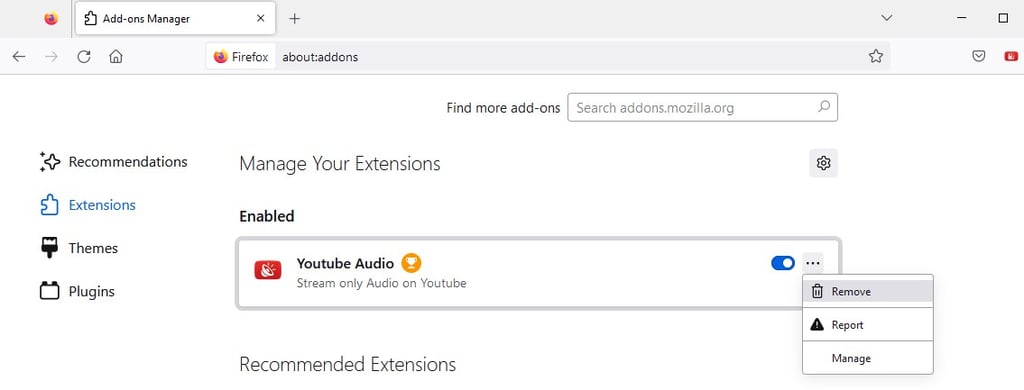Reload the current page
Viewport: 1024px width, 390px height.
pos(84,57)
